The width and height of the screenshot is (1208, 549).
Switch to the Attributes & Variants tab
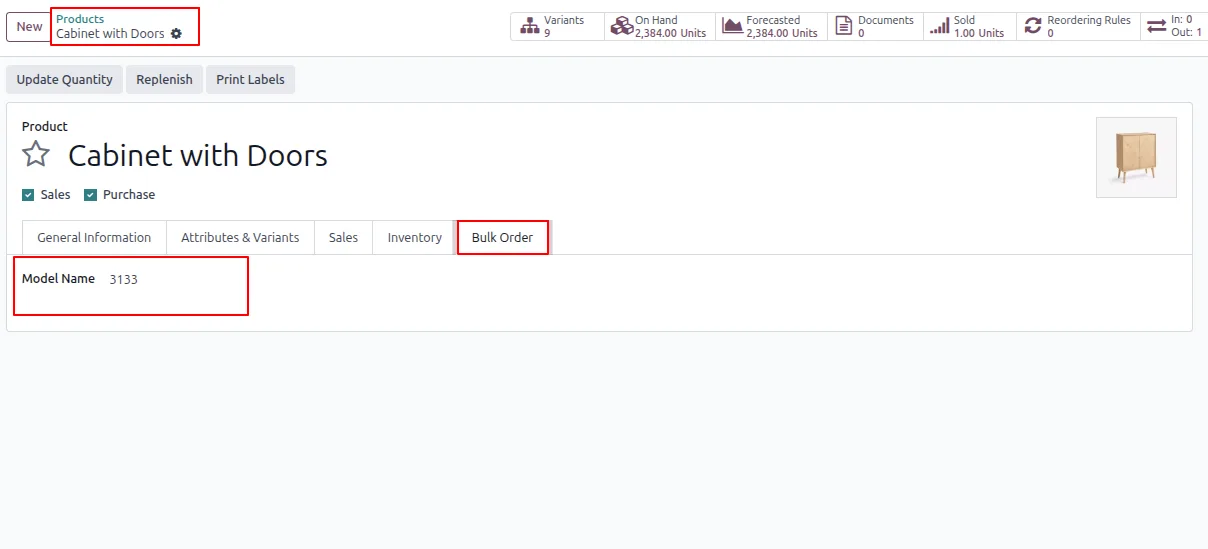pyautogui.click(x=240, y=237)
